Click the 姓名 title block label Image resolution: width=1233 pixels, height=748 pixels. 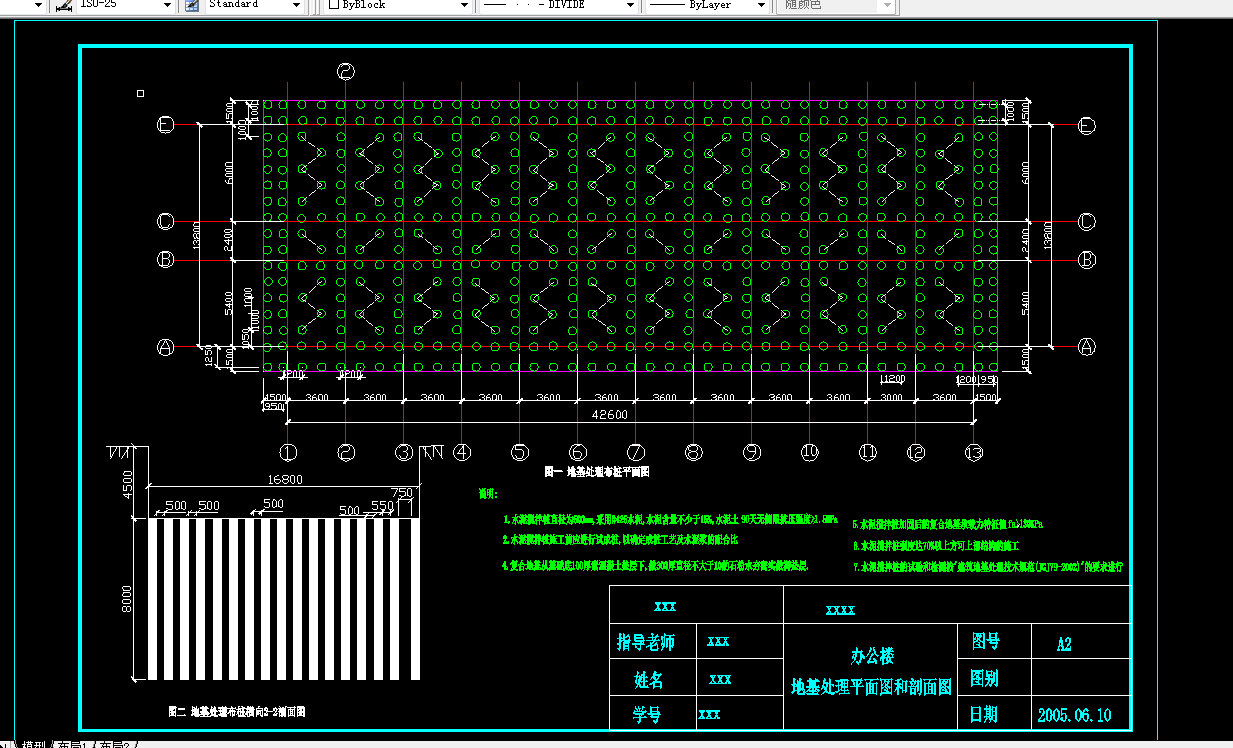pos(649,680)
